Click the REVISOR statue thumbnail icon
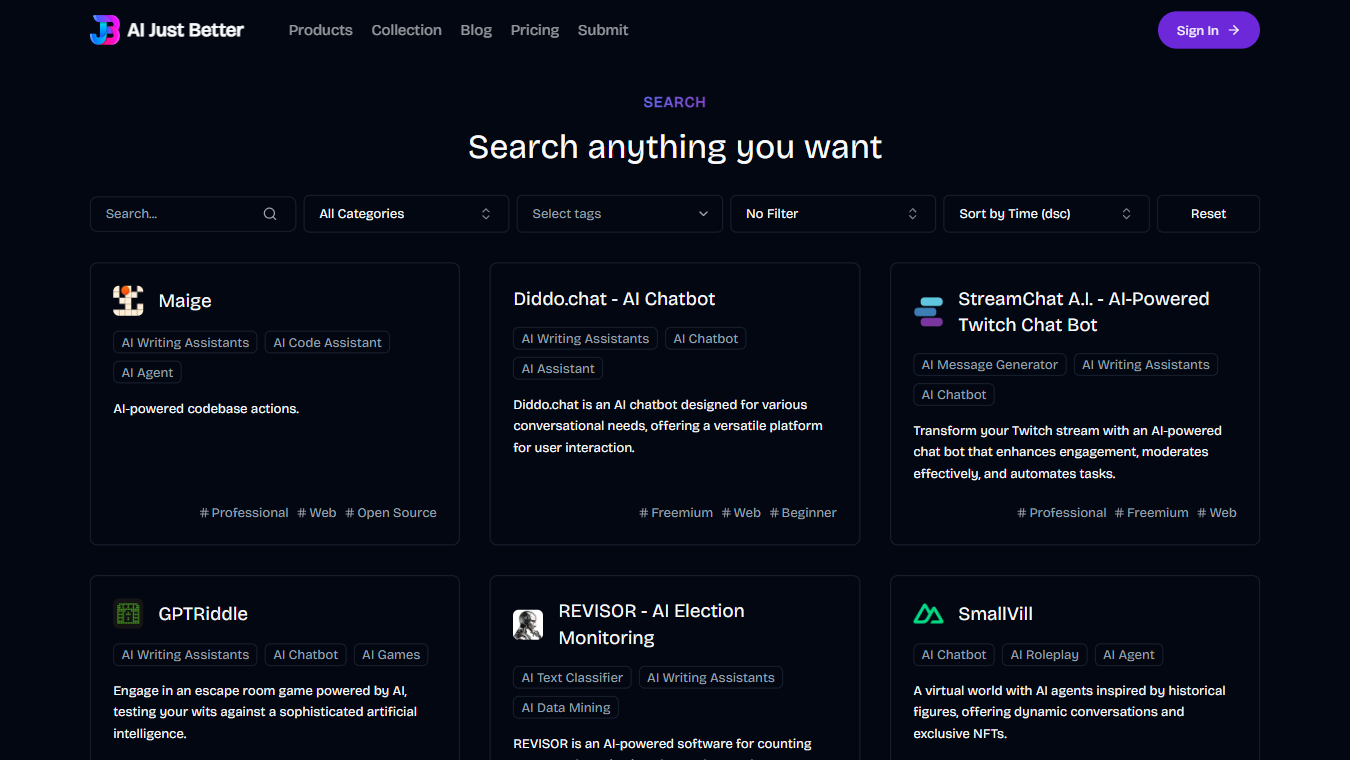This screenshot has width=1350, height=760. tap(528, 624)
